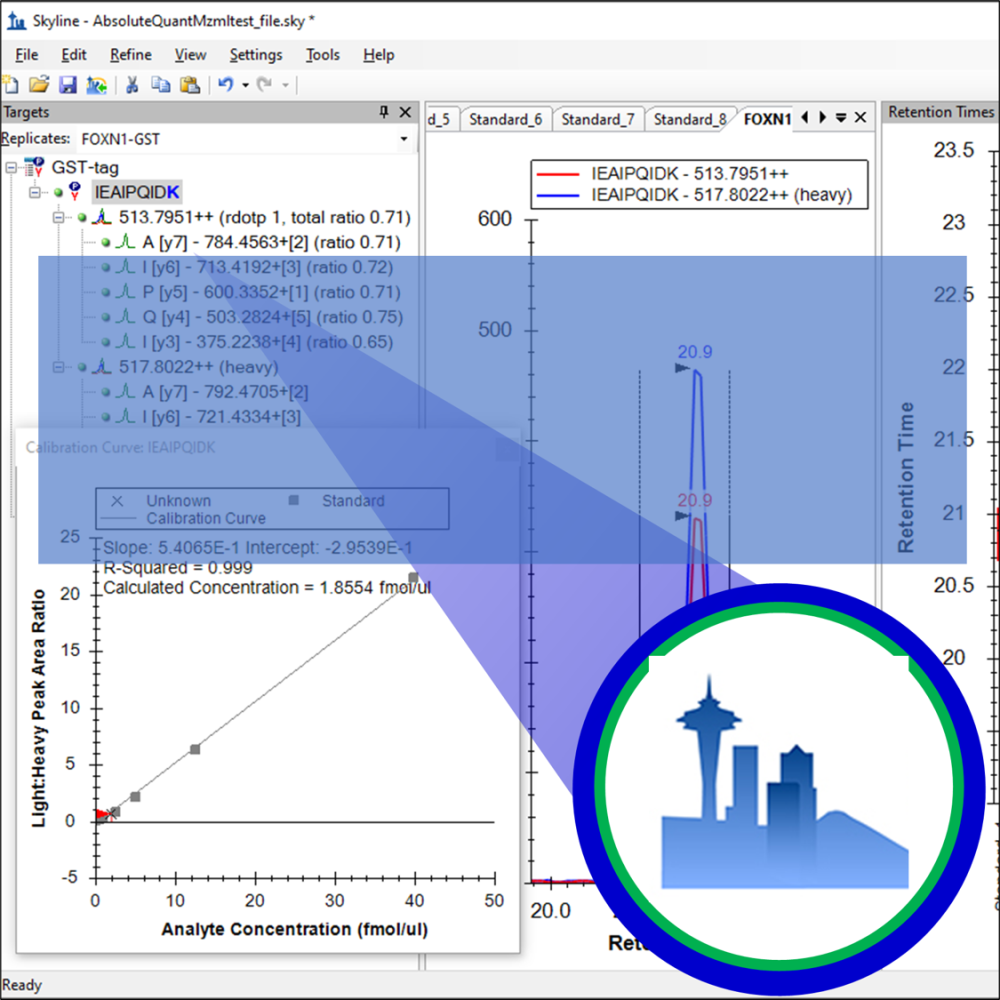Open the Tools menu

click(x=323, y=55)
